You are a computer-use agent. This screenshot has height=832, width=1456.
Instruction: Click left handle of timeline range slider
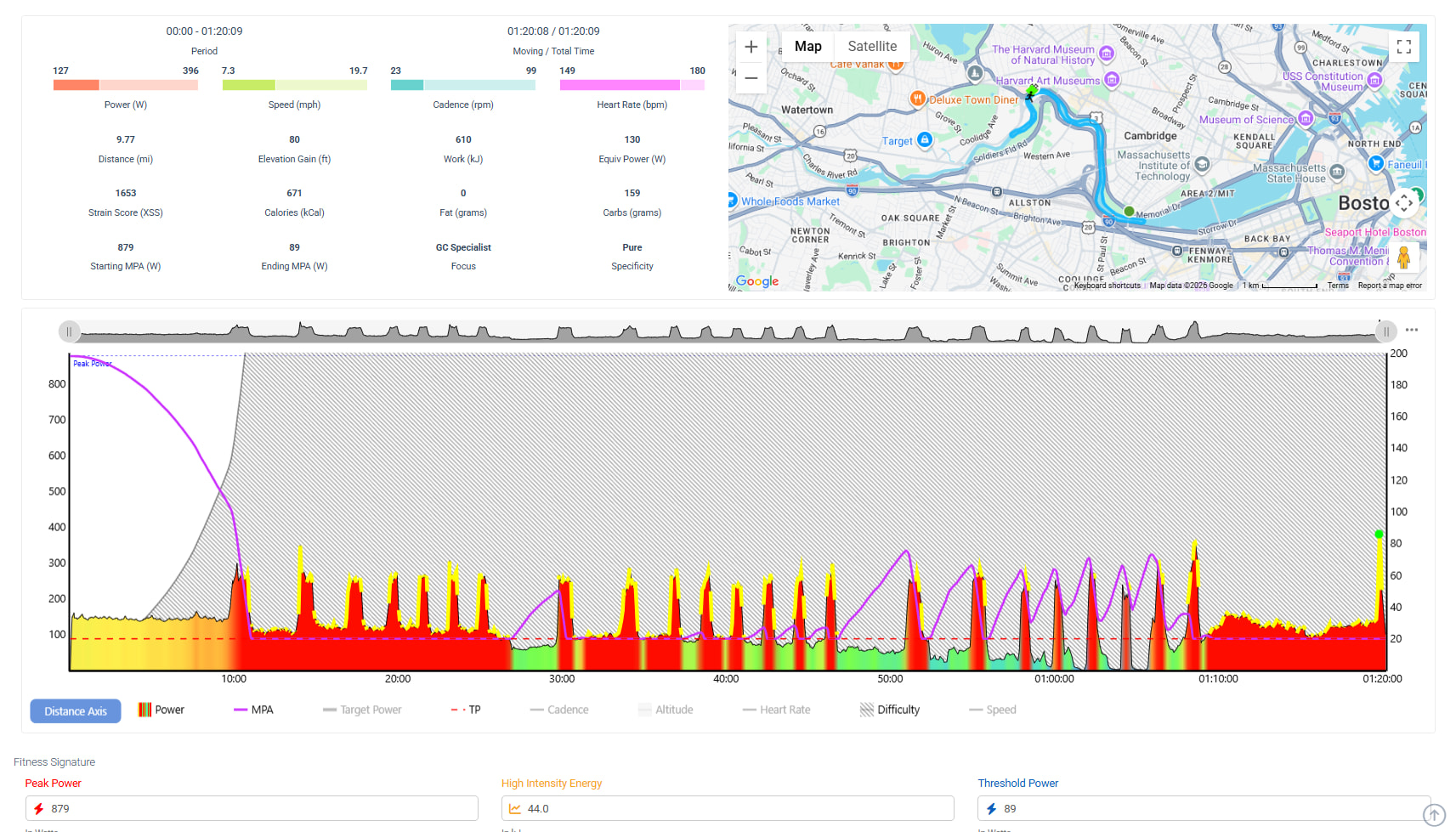(69, 331)
